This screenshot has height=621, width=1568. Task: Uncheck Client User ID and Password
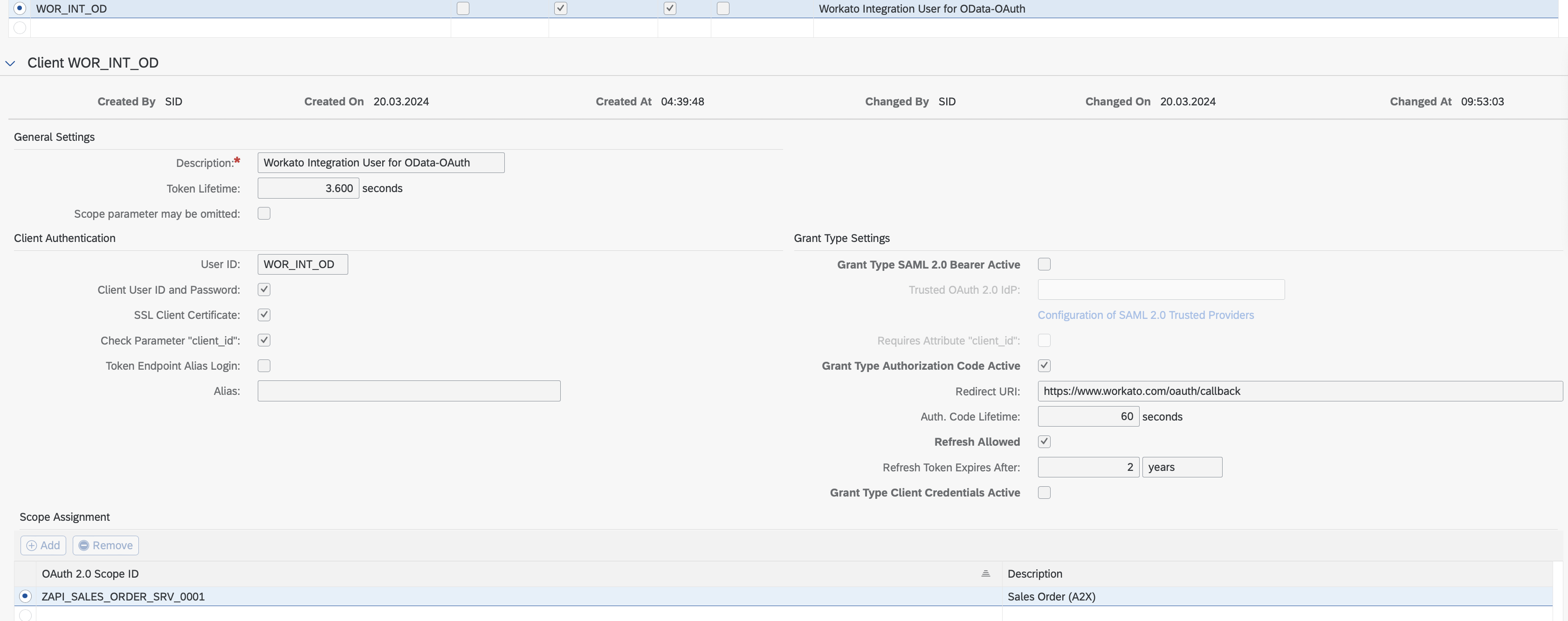pos(263,290)
